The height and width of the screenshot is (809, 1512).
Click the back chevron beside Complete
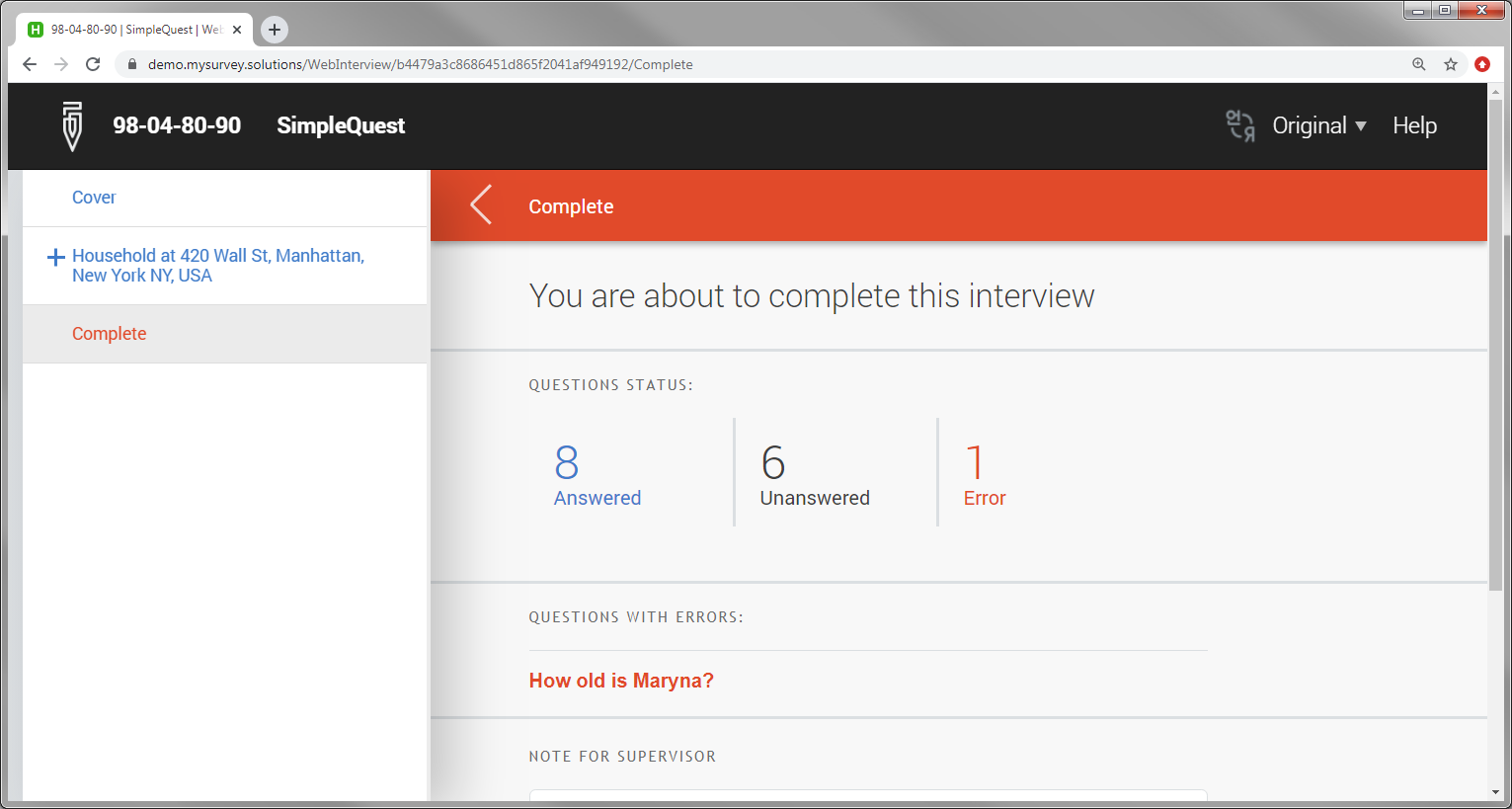pos(481,205)
